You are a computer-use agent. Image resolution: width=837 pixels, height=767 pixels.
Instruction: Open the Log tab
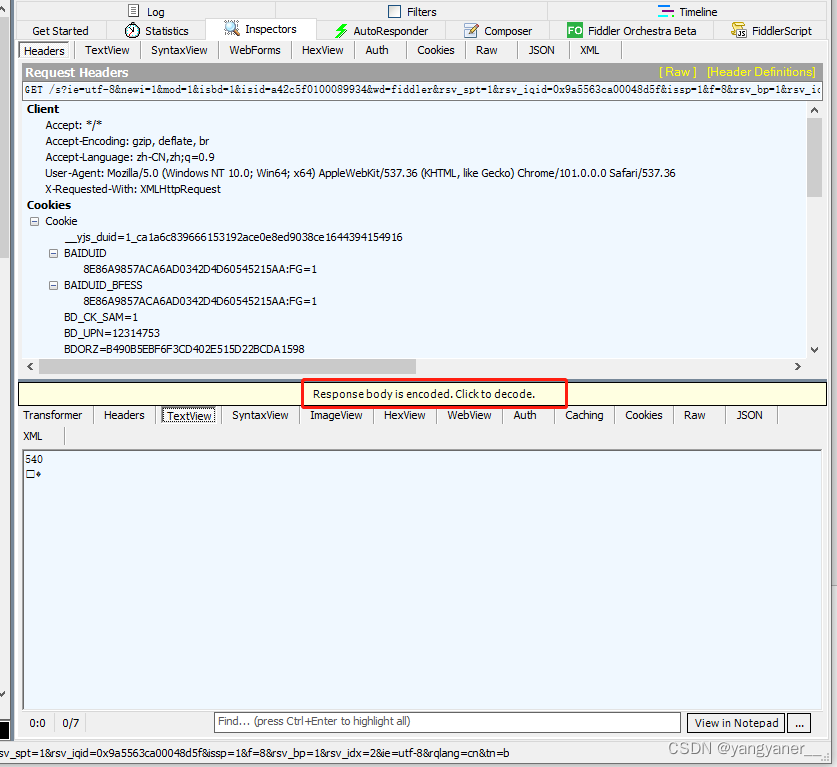click(x=146, y=11)
